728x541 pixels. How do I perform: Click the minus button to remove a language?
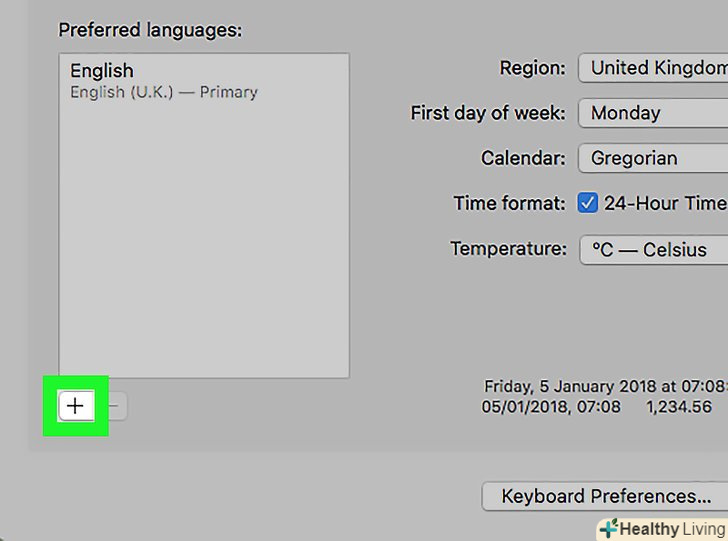114,406
